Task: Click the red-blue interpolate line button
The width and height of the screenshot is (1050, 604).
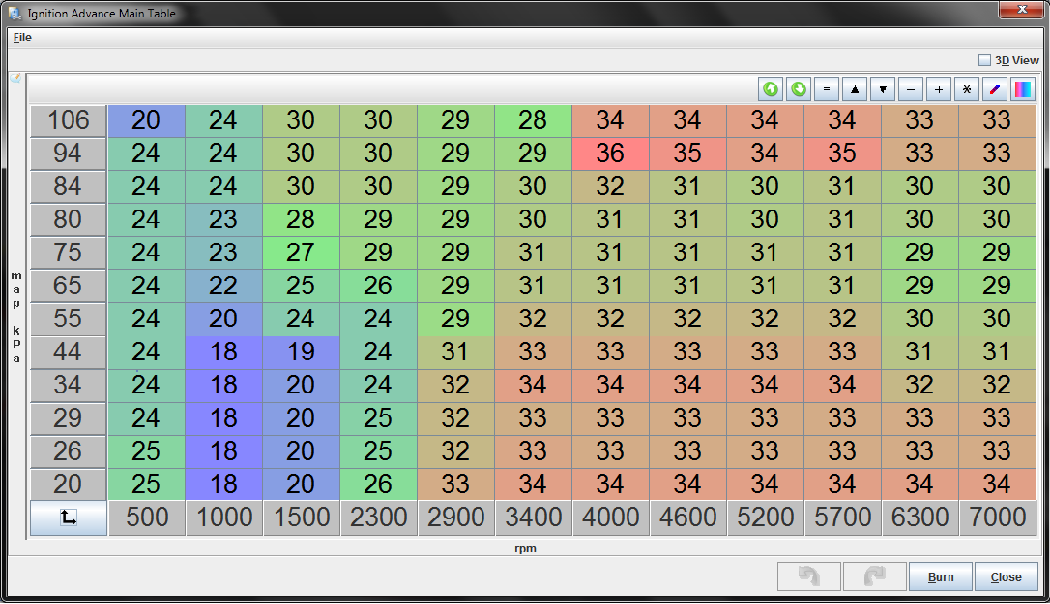Action: tap(995, 89)
